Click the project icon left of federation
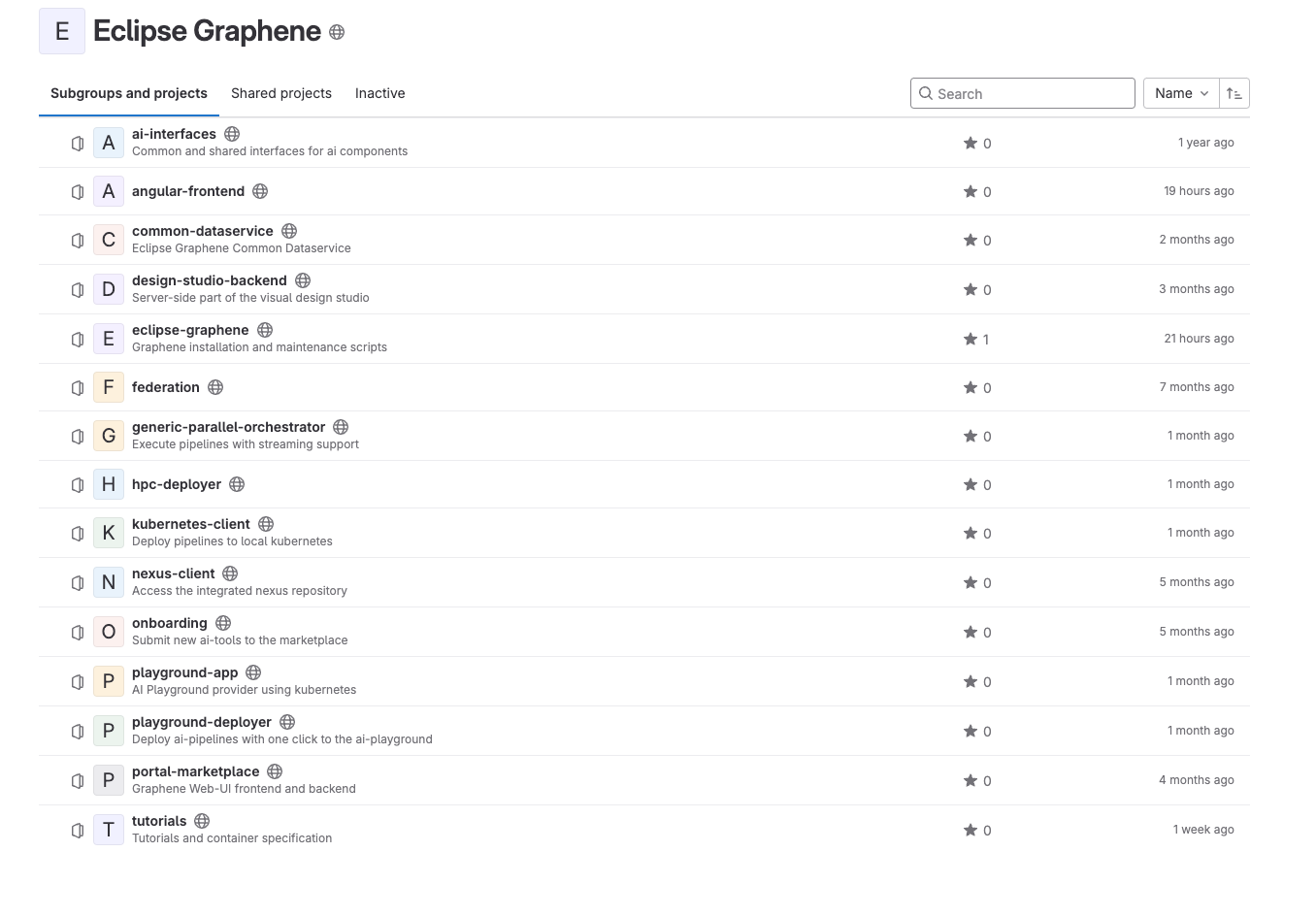 tap(78, 387)
